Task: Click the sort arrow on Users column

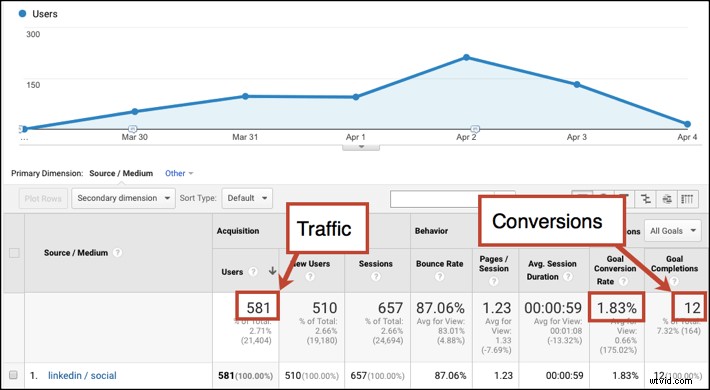Action: click(272, 271)
